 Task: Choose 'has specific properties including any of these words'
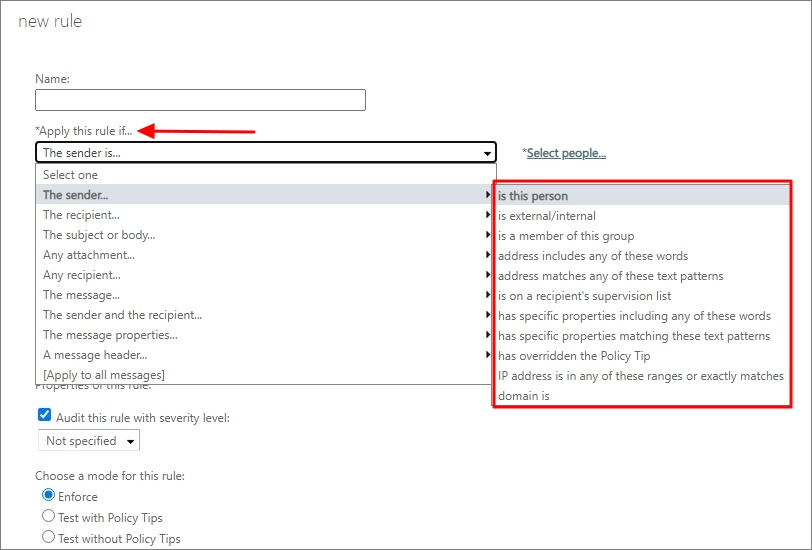point(642,316)
